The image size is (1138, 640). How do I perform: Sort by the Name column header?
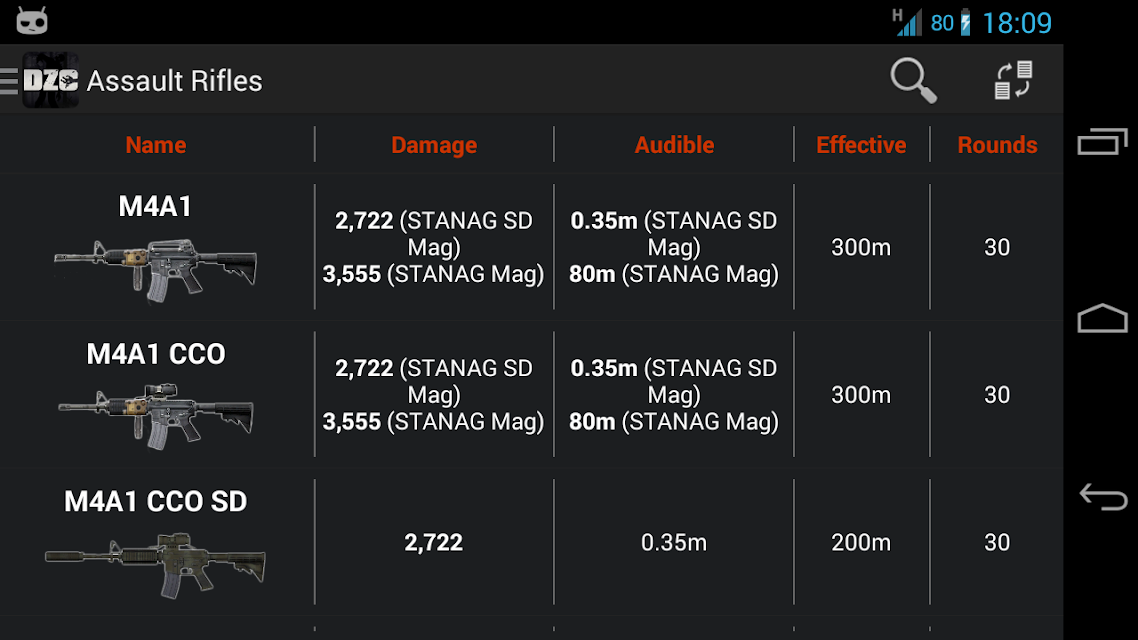(x=156, y=145)
